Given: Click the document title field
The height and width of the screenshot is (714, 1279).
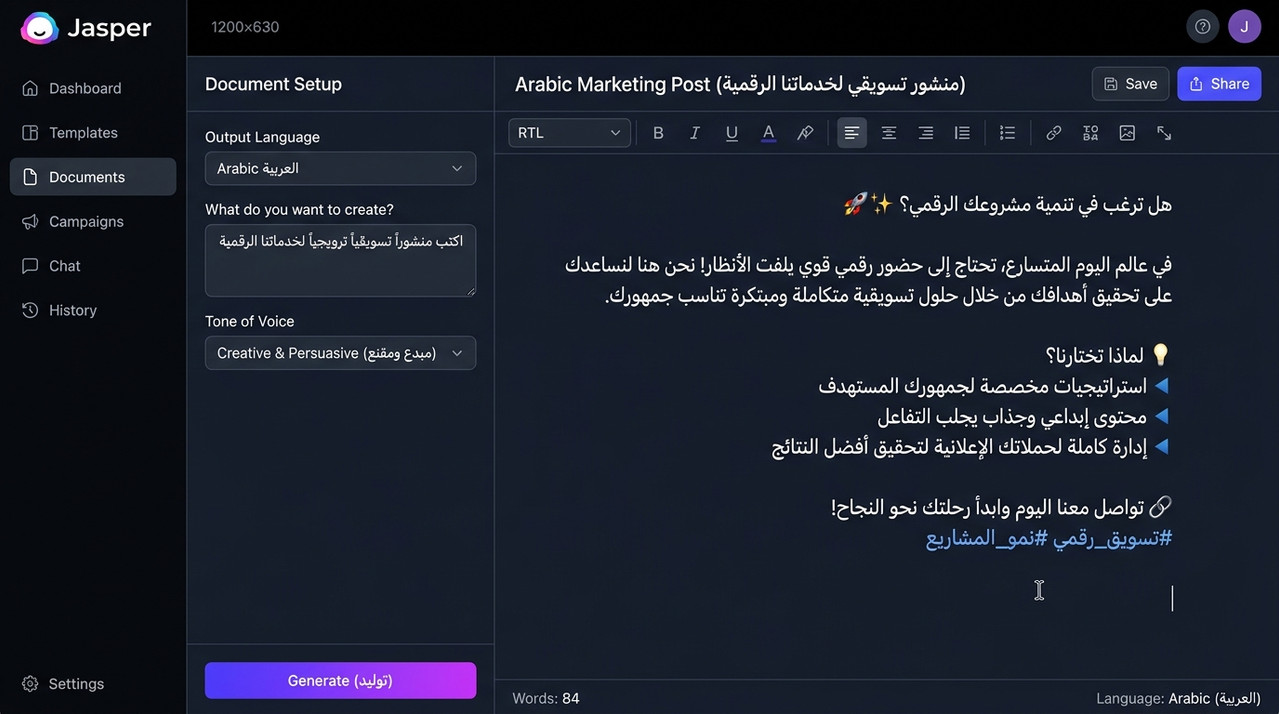Looking at the screenshot, I should [x=740, y=84].
